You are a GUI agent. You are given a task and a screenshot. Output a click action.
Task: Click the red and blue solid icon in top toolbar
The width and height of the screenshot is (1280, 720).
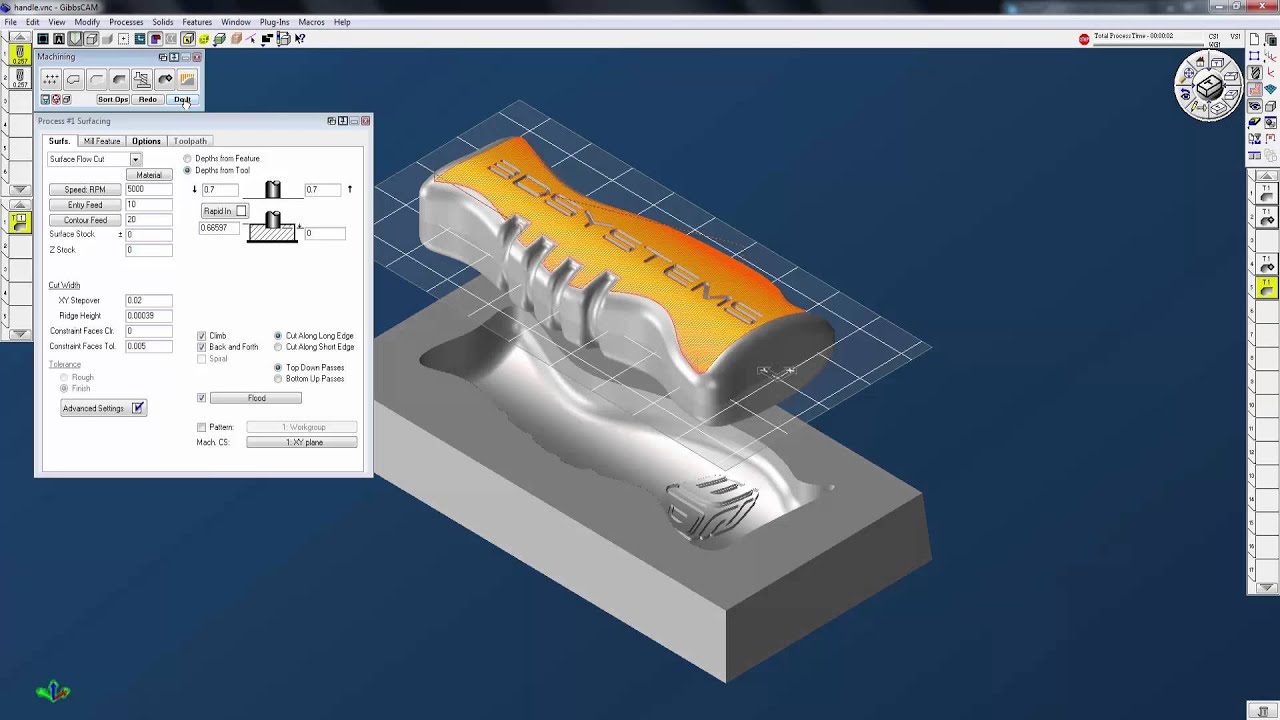pos(155,39)
